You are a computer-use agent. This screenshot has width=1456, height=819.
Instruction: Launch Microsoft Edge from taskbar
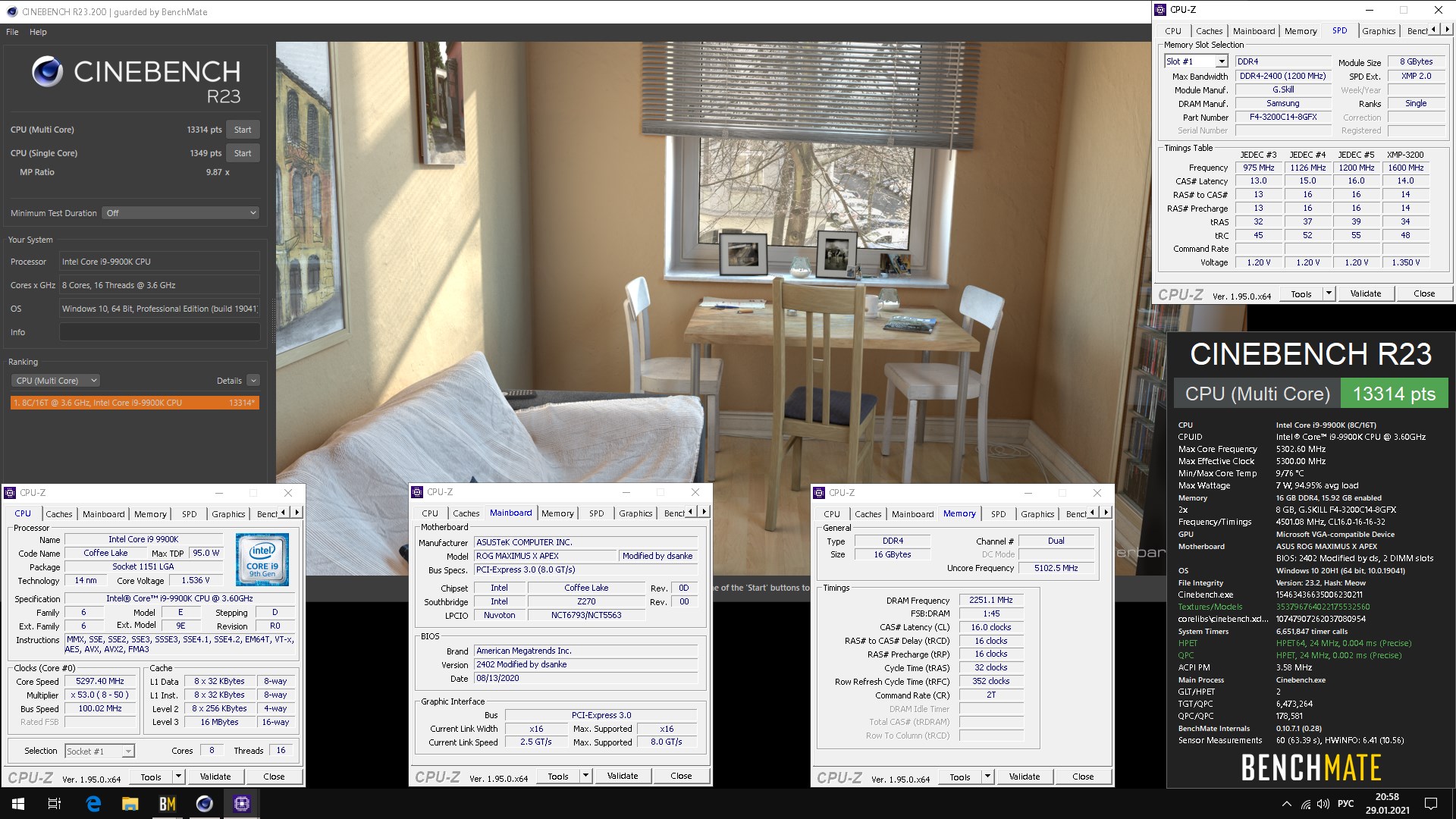tap(93, 804)
